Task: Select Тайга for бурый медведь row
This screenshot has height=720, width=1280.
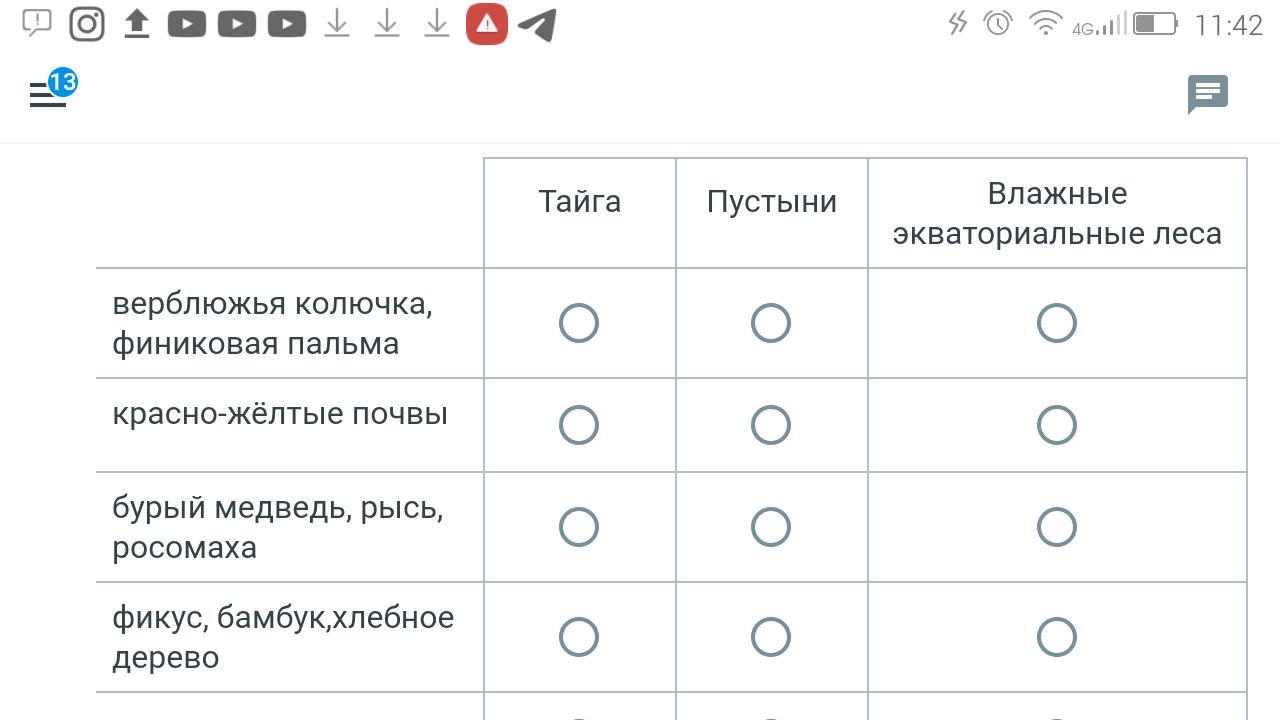Action: 579,527
